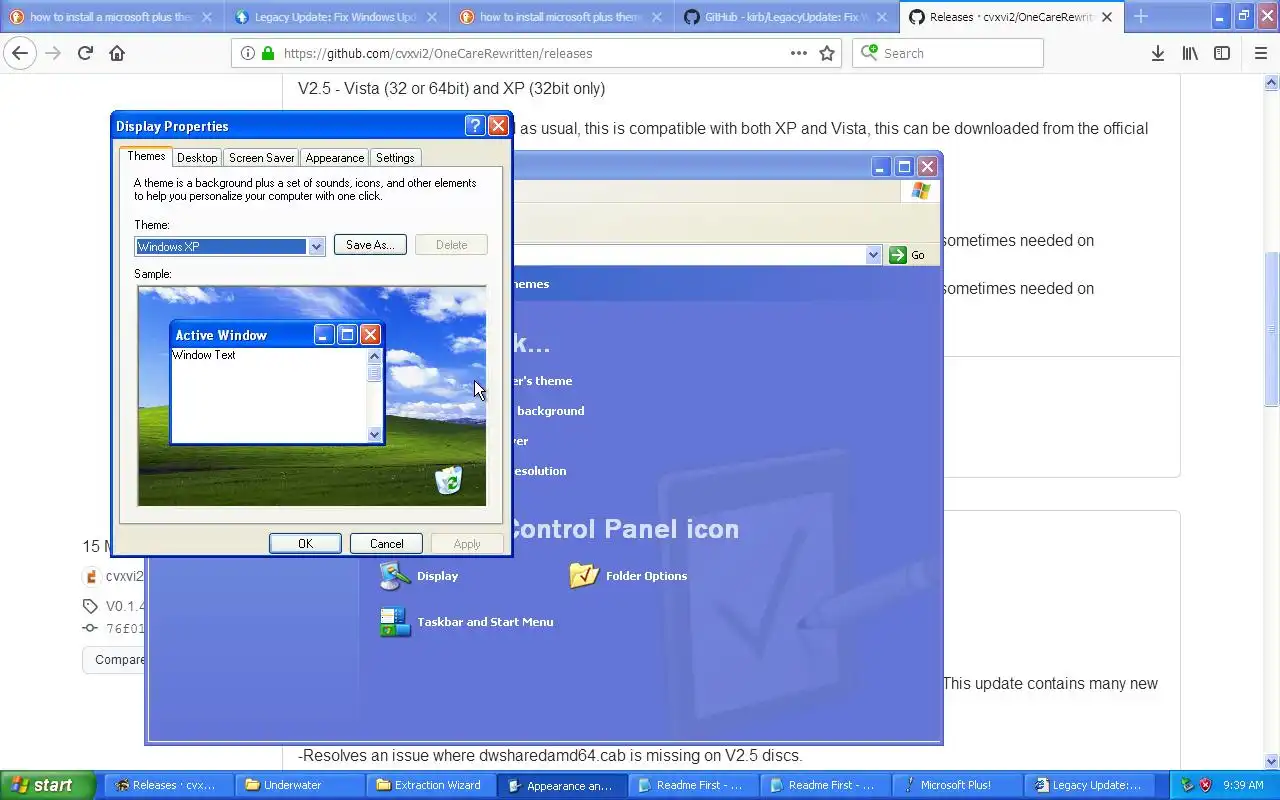
Task: Switch to the Appearance tab
Action: click(x=335, y=158)
